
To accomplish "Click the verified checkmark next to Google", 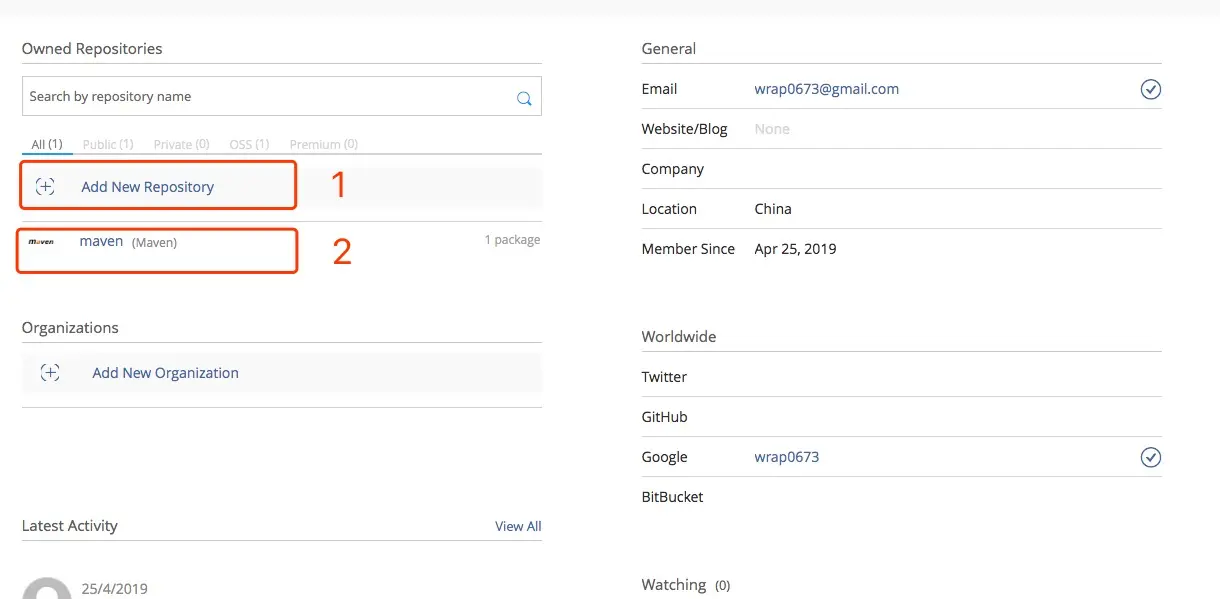I will click(1151, 458).
